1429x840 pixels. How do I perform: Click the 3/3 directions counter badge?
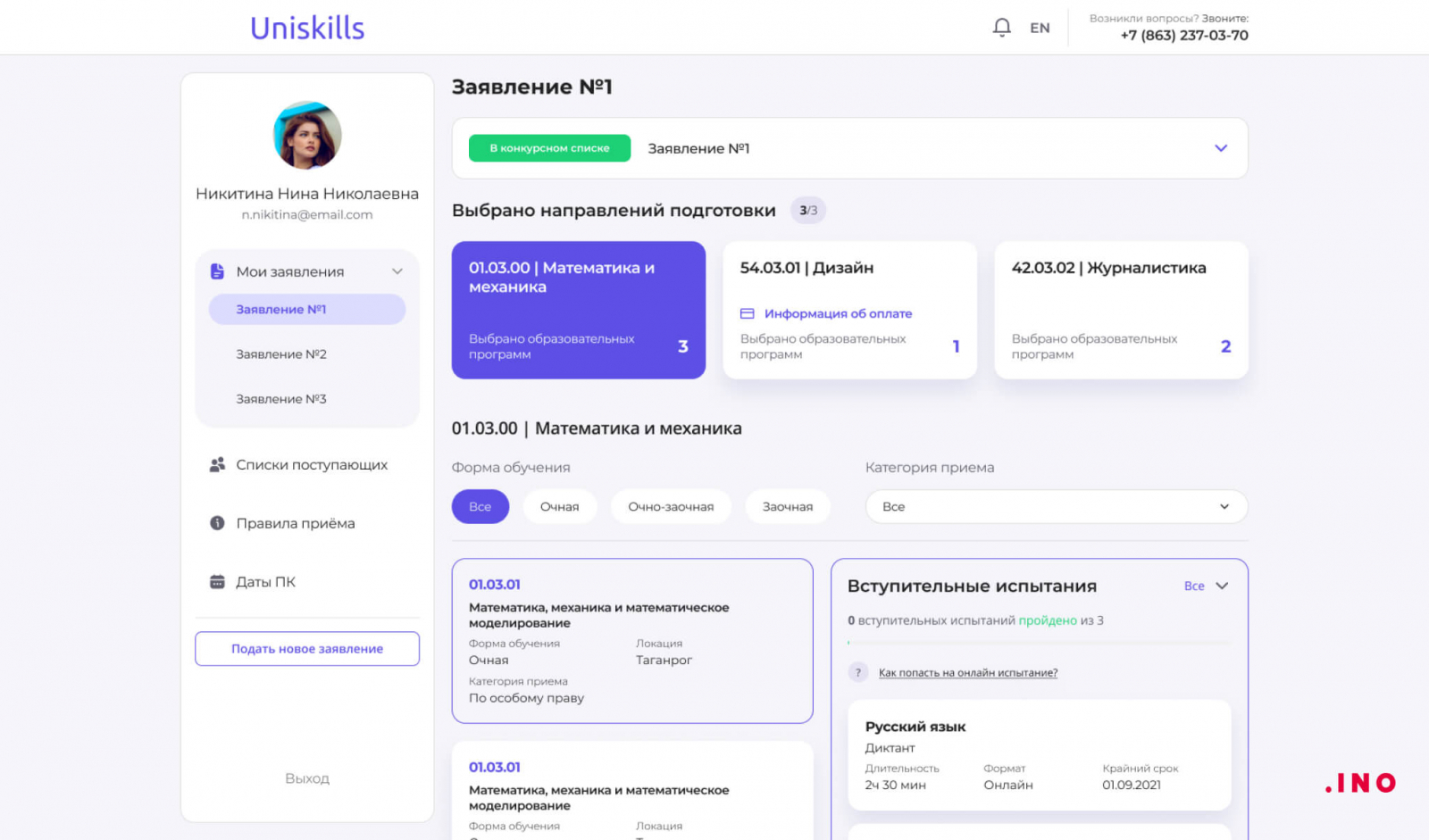pos(808,211)
